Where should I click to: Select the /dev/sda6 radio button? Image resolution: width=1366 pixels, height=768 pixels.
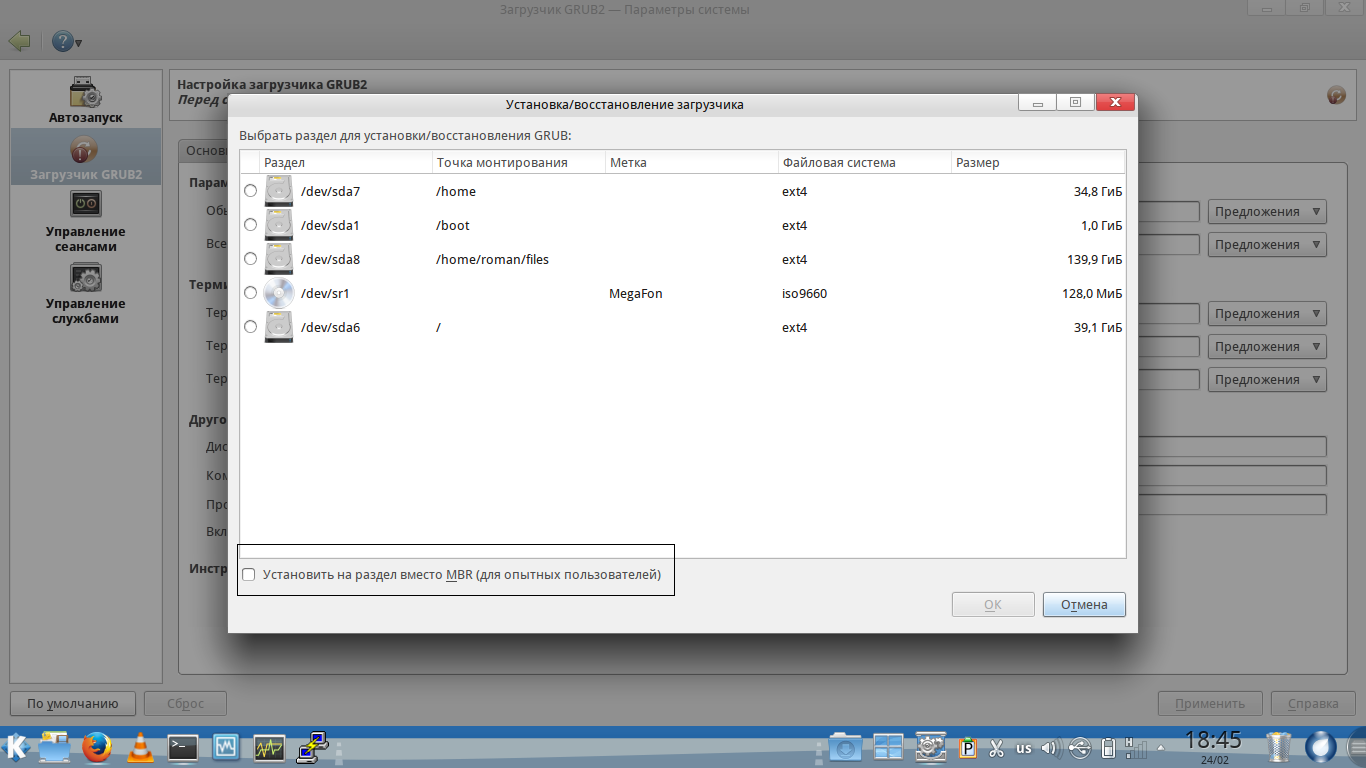(250, 327)
